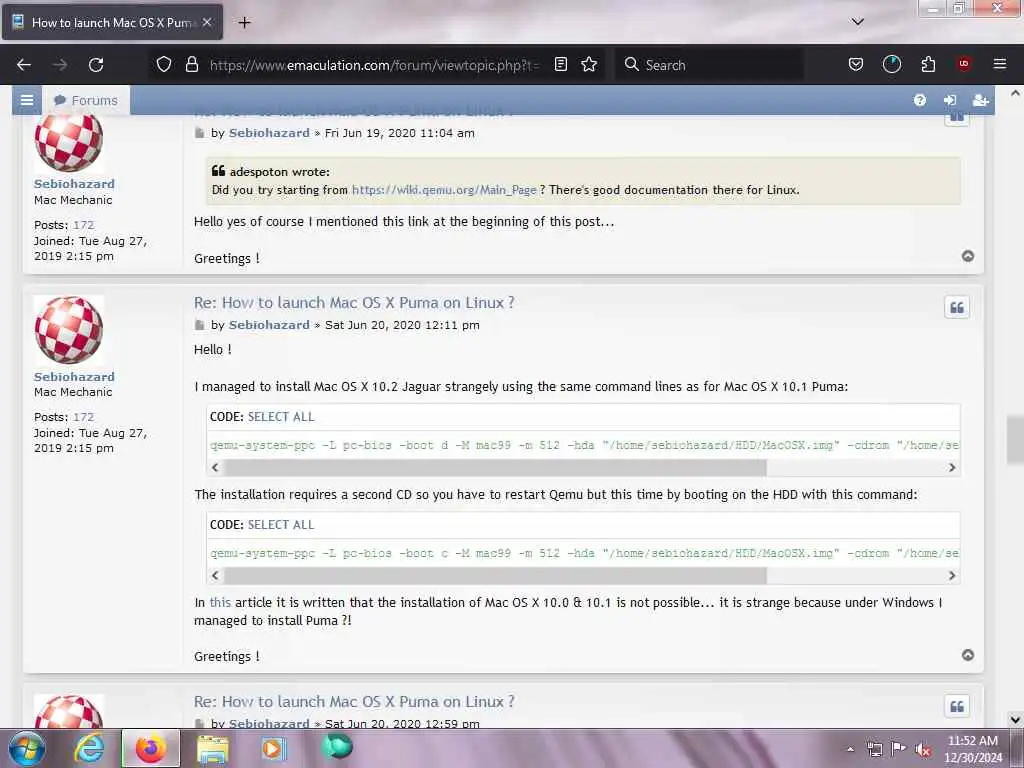Click the forum login icon
Viewport: 1024px width, 768px height.
pyautogui.click(x=950, y=100)
